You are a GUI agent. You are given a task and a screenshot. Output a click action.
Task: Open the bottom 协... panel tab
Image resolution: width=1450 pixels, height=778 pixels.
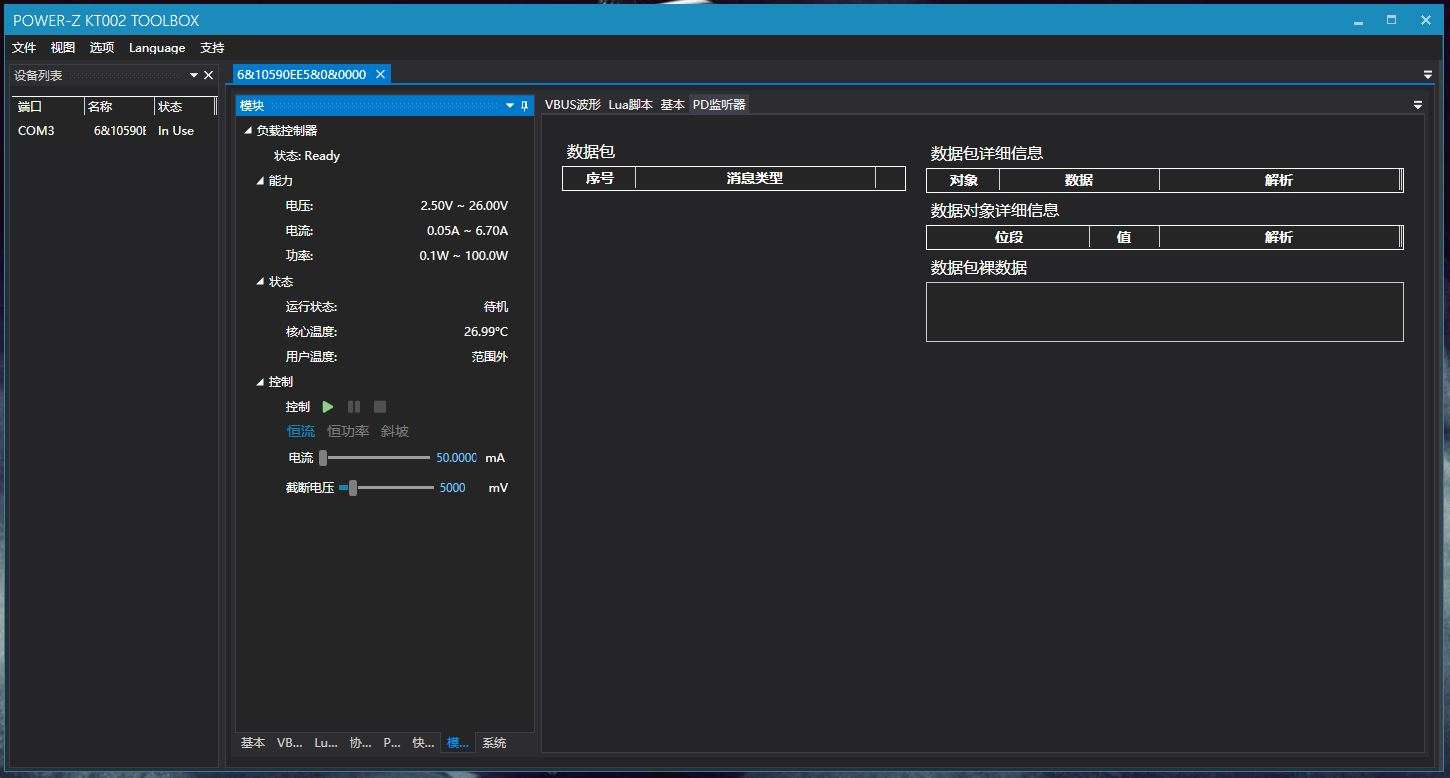pos(361,743)
